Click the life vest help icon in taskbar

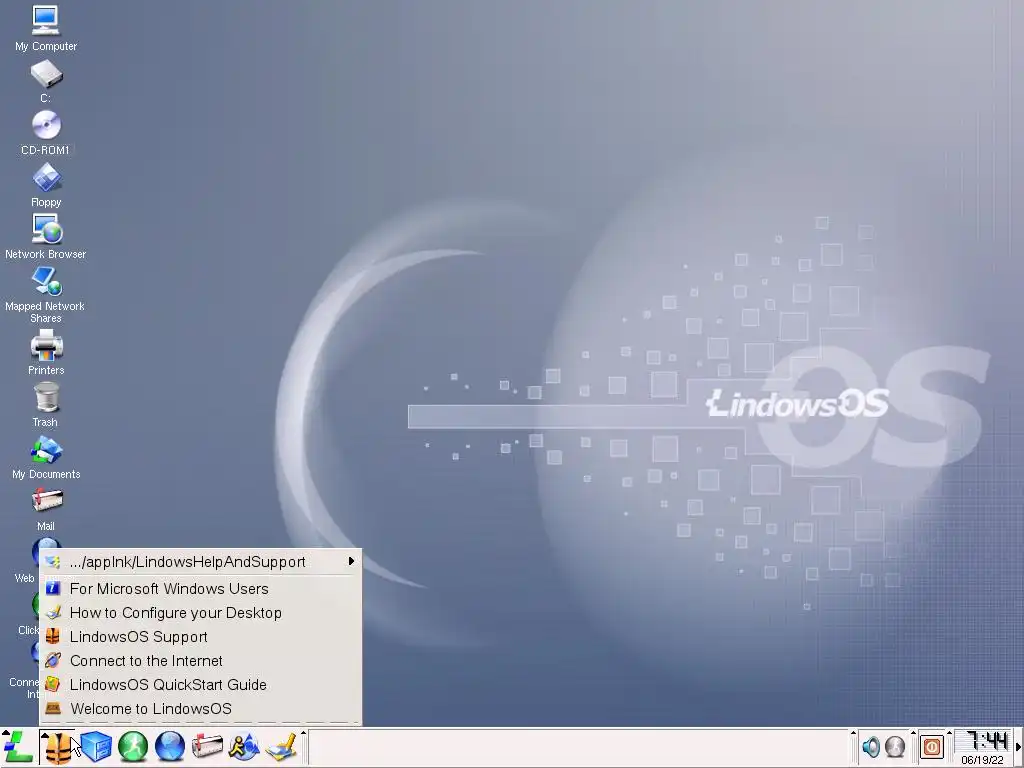pos(57,748)
